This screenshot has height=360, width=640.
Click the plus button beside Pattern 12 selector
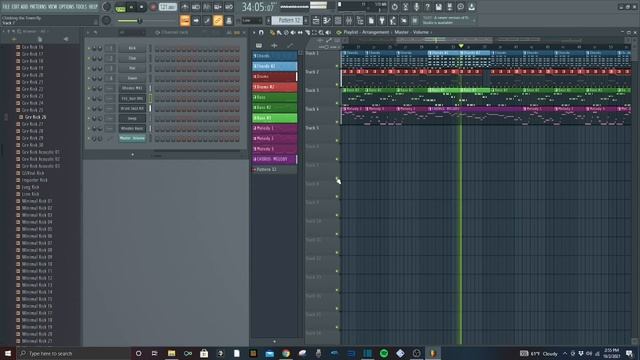(x=307, y=20)
